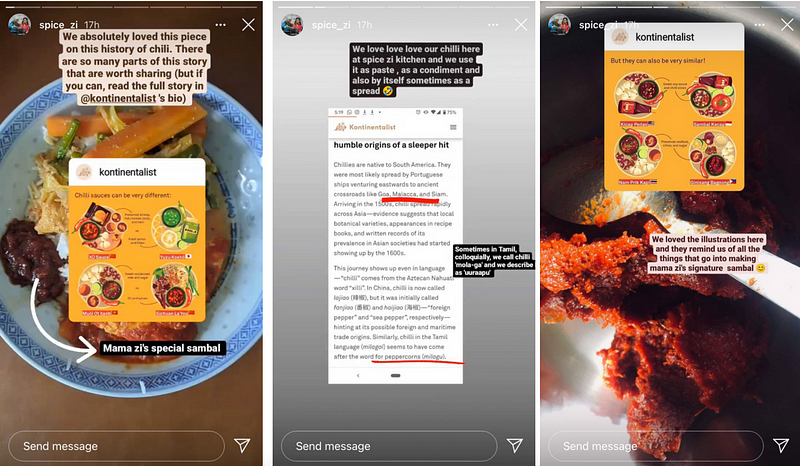Viewport: 800px width, 466px height.
Task: Click Send message field in third story
Action: (656, 446)
